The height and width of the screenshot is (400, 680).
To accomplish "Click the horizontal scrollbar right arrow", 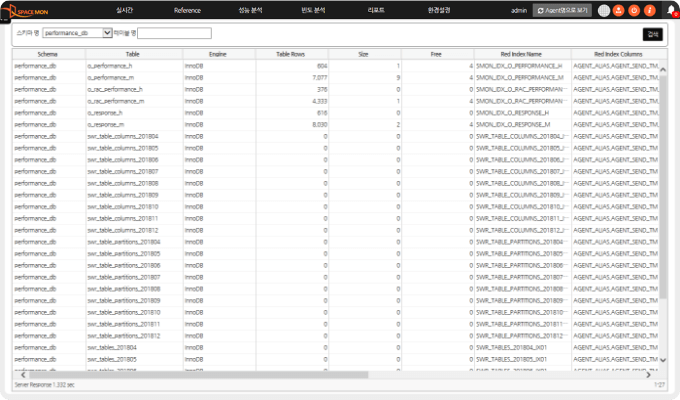I will click(x=649, y=375).
